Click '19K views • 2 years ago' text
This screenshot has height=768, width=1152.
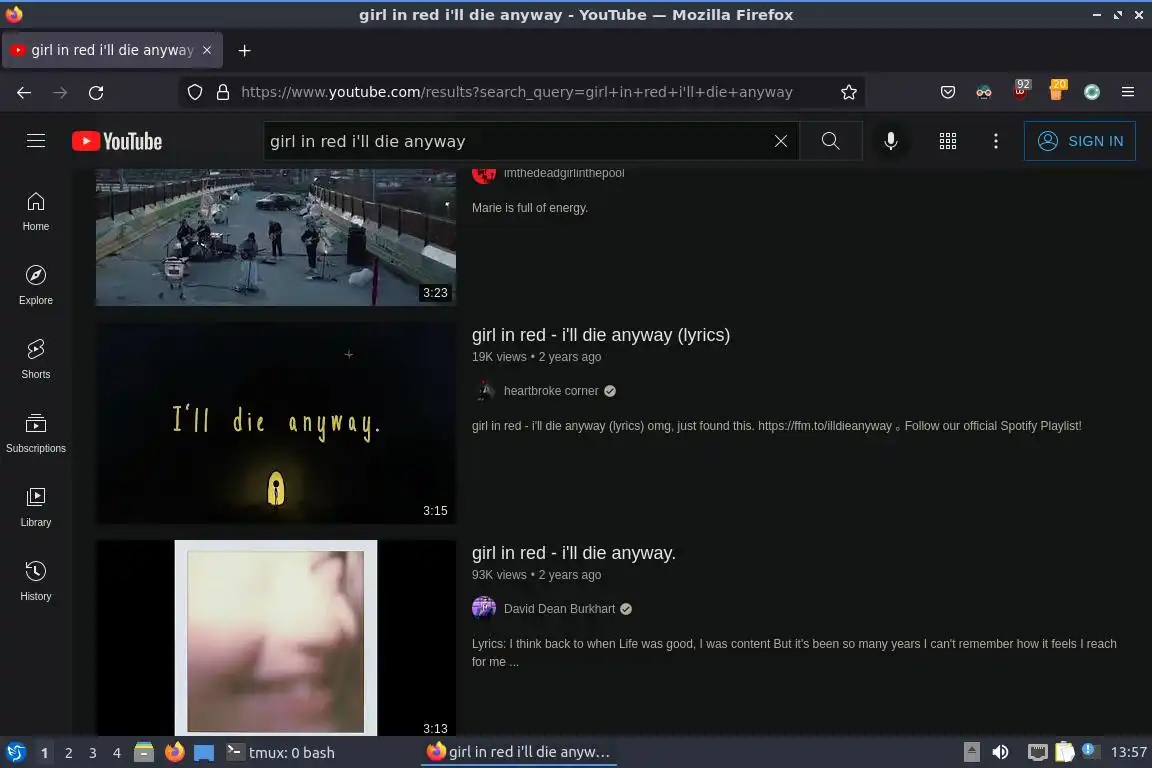point(536,356)
